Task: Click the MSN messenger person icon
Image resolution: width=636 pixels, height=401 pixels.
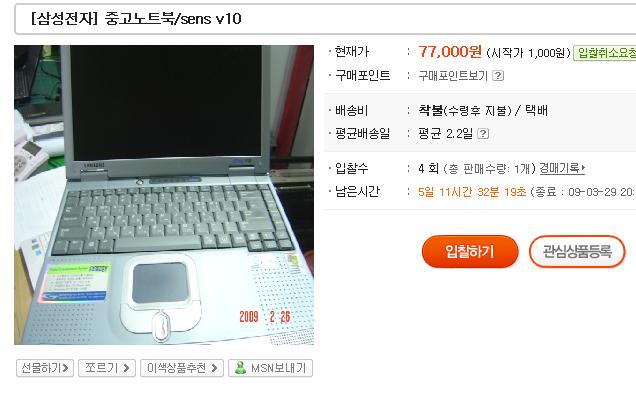Action: (240, 367)
